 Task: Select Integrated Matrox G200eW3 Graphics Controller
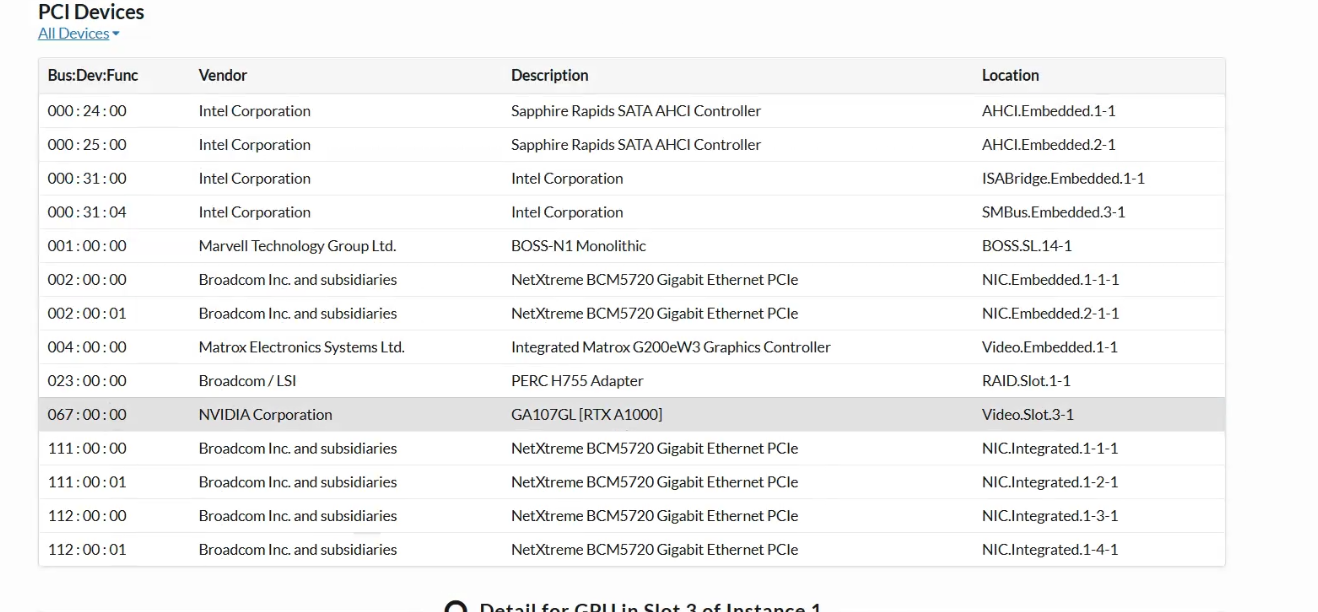[x=671, y=348]
